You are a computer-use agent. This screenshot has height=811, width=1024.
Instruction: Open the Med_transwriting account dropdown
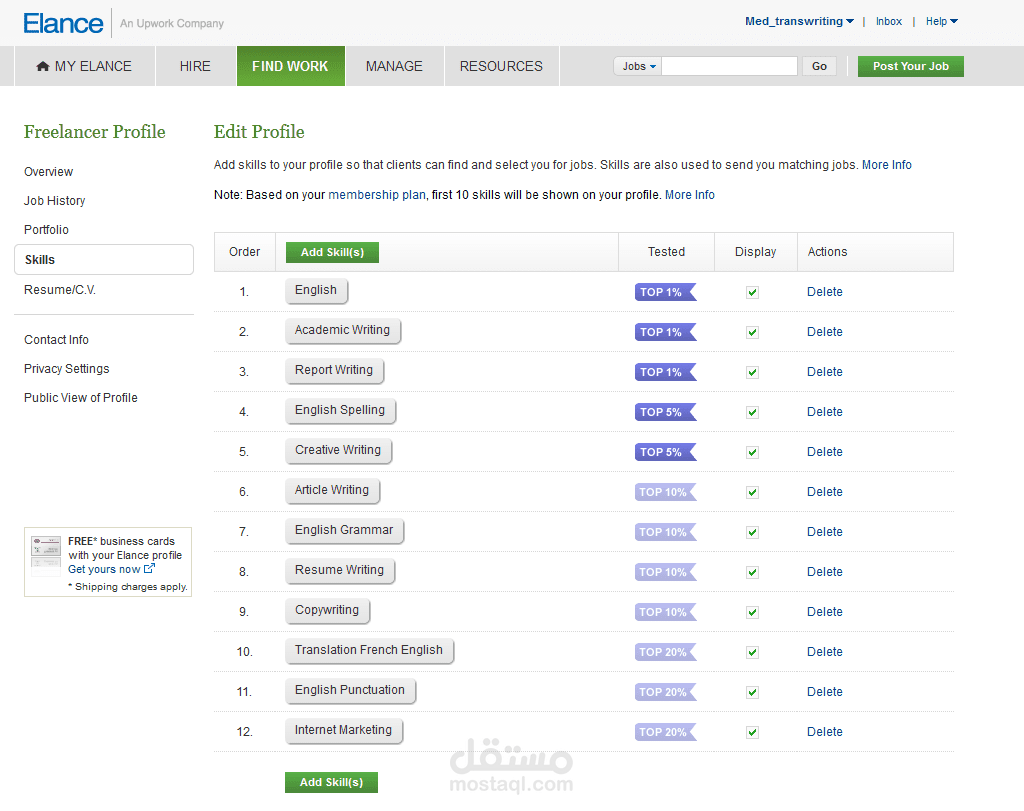point(799,22)
